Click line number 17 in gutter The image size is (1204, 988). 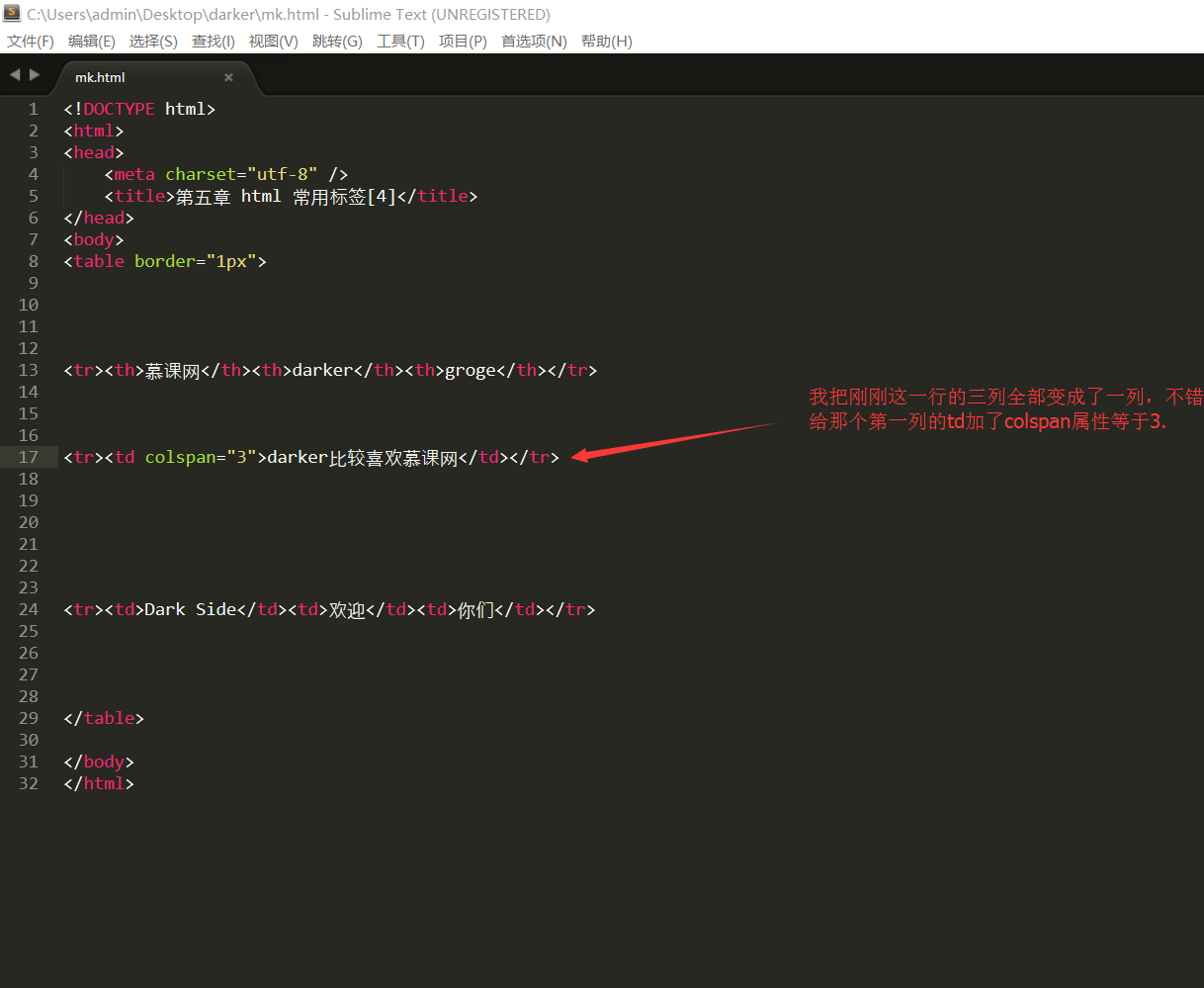tap(28, 457)
